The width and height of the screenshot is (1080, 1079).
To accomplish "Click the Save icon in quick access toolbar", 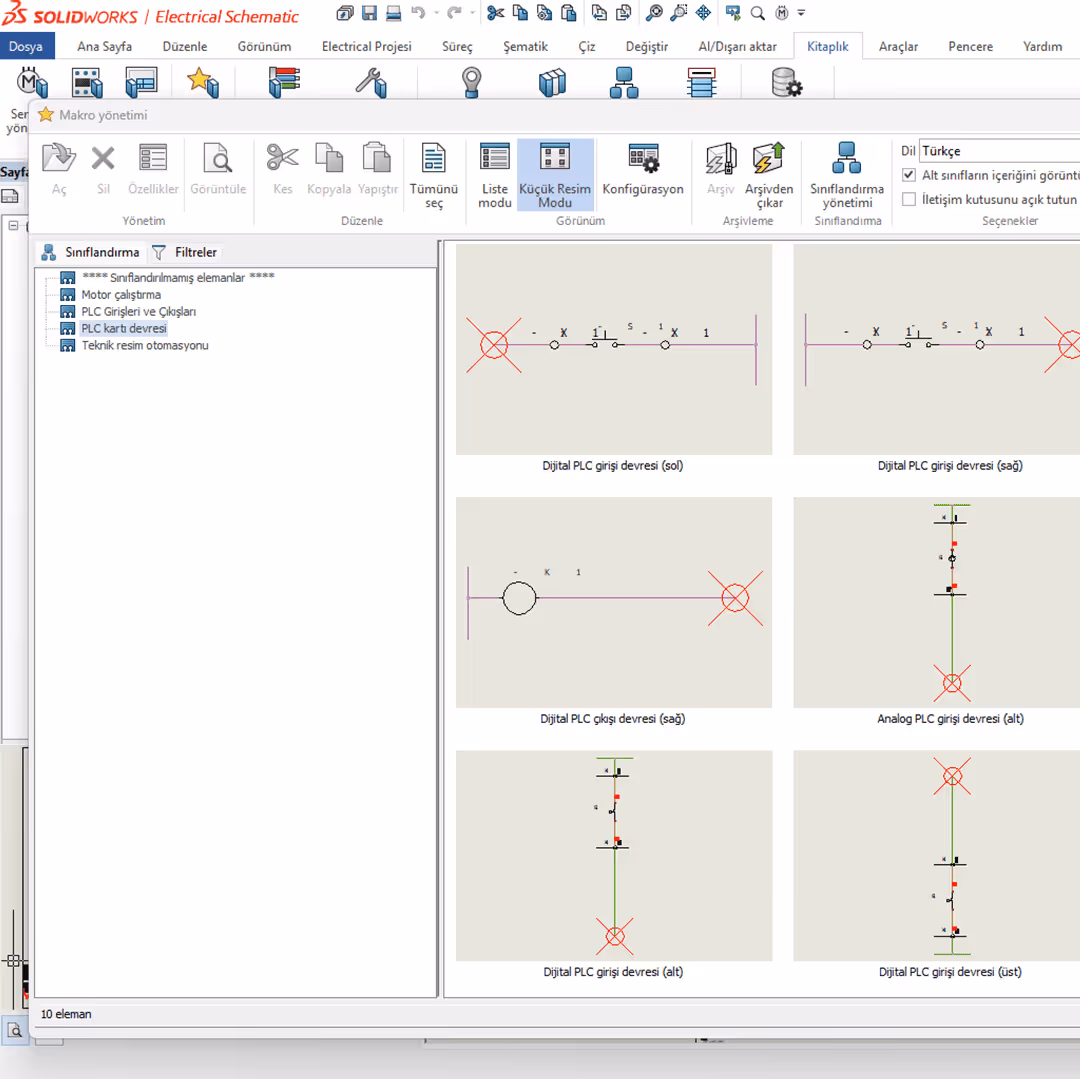I will (369, 12).
